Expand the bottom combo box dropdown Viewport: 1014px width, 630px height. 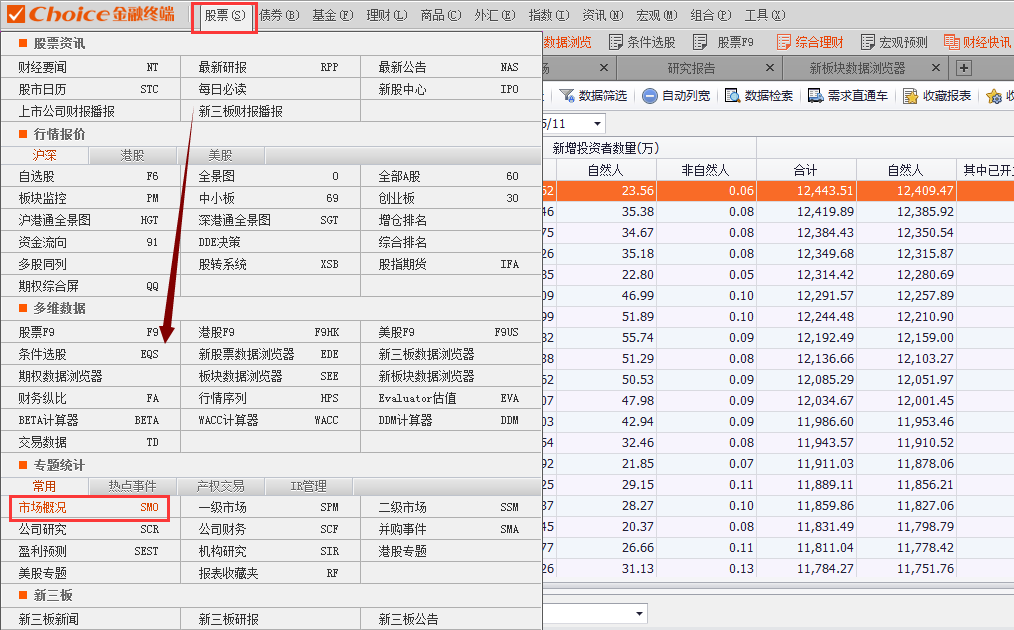(639, 613)
